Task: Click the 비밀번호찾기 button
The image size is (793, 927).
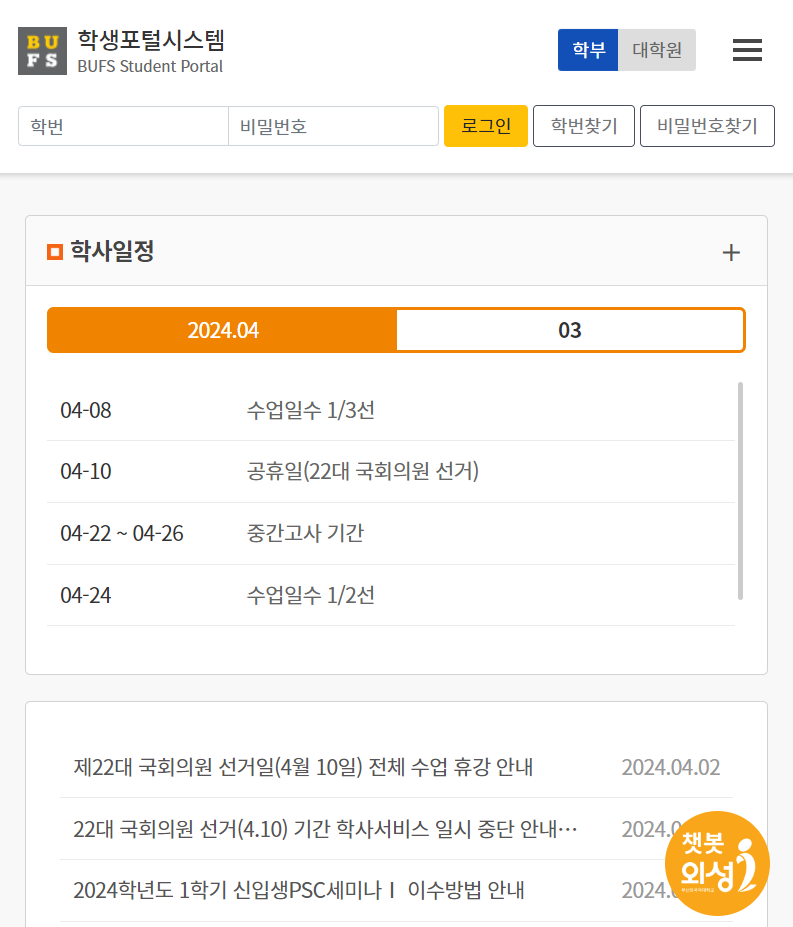Action: (707, 126)
